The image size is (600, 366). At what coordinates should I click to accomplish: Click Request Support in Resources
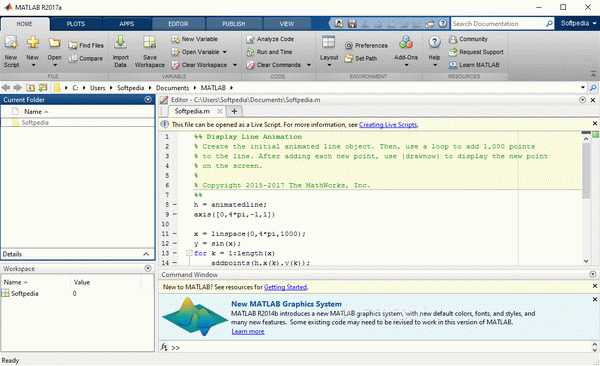[476, 52]
